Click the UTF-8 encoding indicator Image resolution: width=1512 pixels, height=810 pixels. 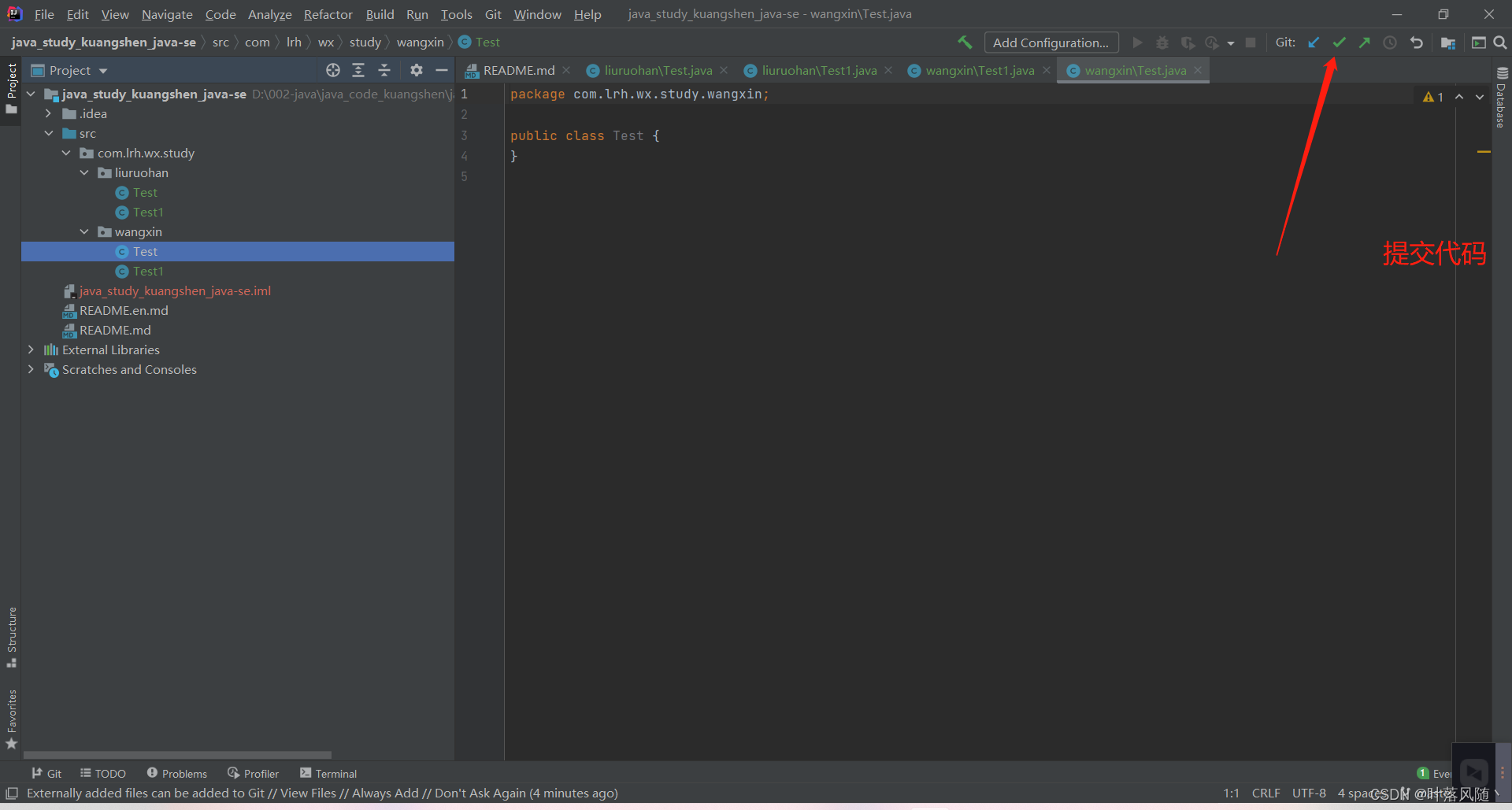1309,793
